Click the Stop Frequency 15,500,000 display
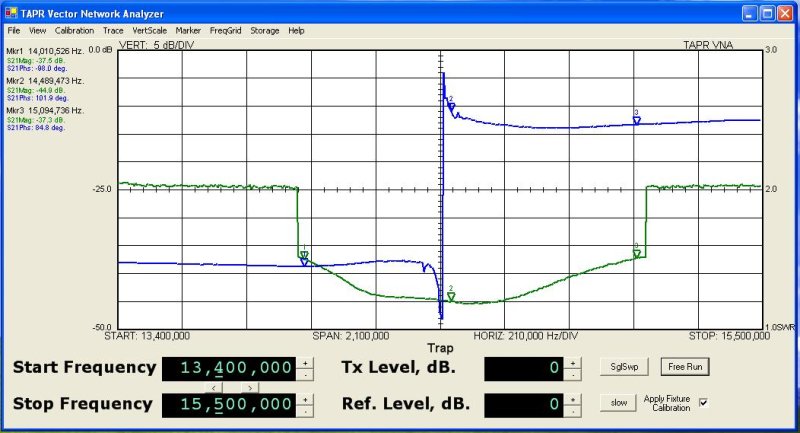This screenshot has height=433, width=800. pos(229,405)
